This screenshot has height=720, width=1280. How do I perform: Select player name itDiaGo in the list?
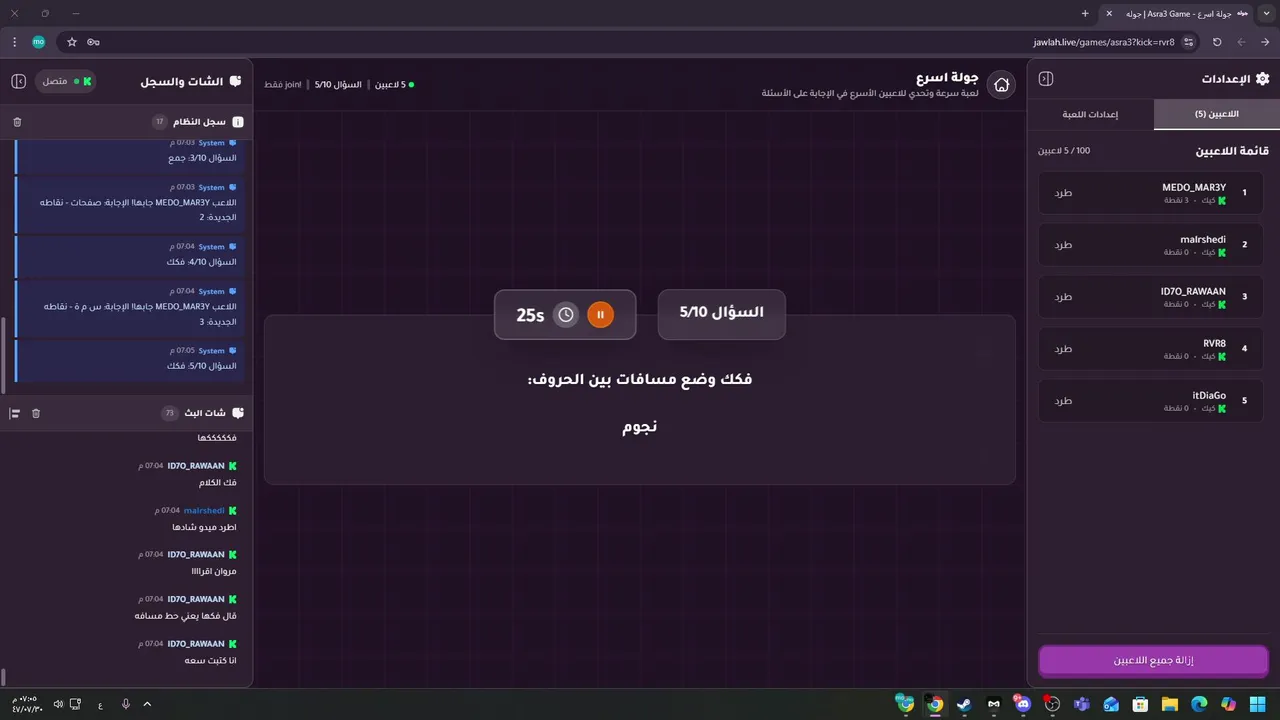point(1209,395)
